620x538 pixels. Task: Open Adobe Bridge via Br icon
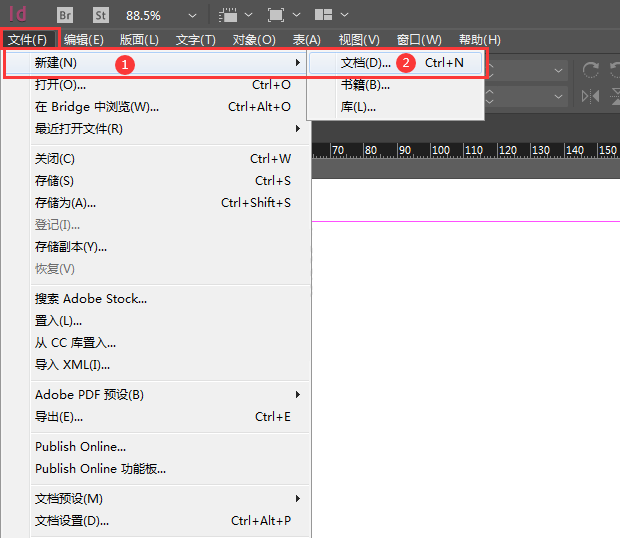pyautogui.click(x=65, y=15)
